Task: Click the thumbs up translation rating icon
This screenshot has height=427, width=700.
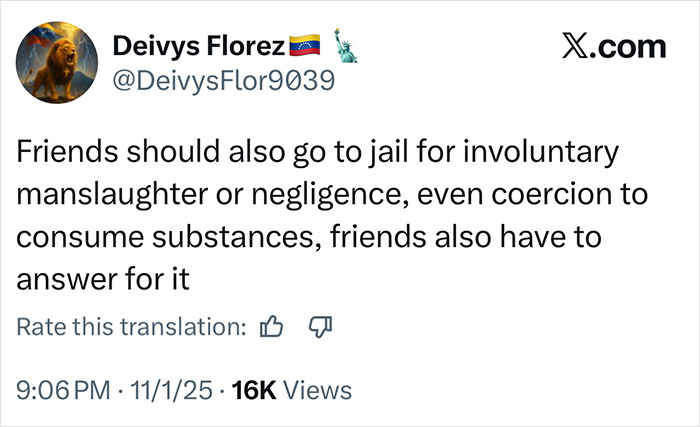Action: [x=272, y=327]
